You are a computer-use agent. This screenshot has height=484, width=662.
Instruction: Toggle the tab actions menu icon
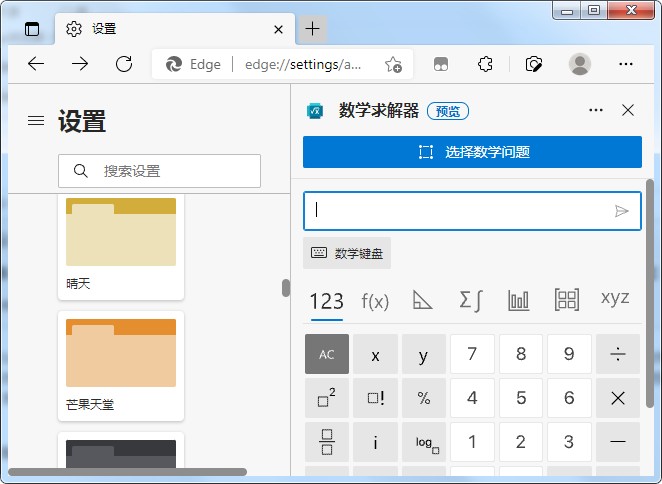click(x=32, y=29)
